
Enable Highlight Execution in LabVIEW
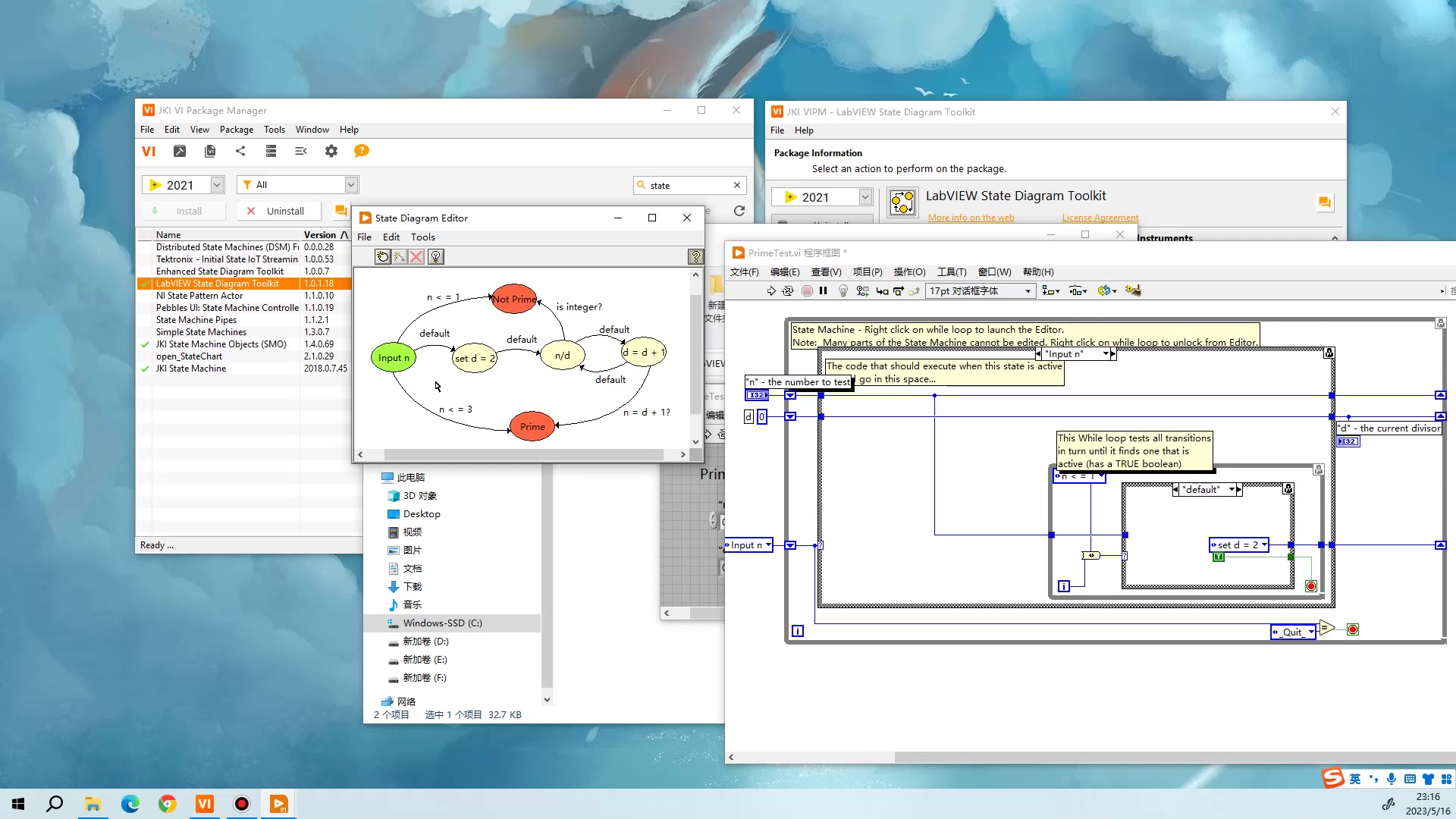[843, 290]
